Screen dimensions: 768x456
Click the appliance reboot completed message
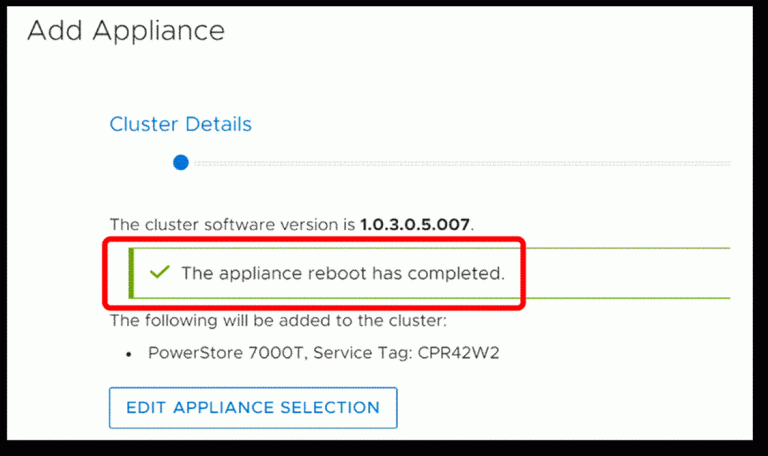[x=343, y=273]
